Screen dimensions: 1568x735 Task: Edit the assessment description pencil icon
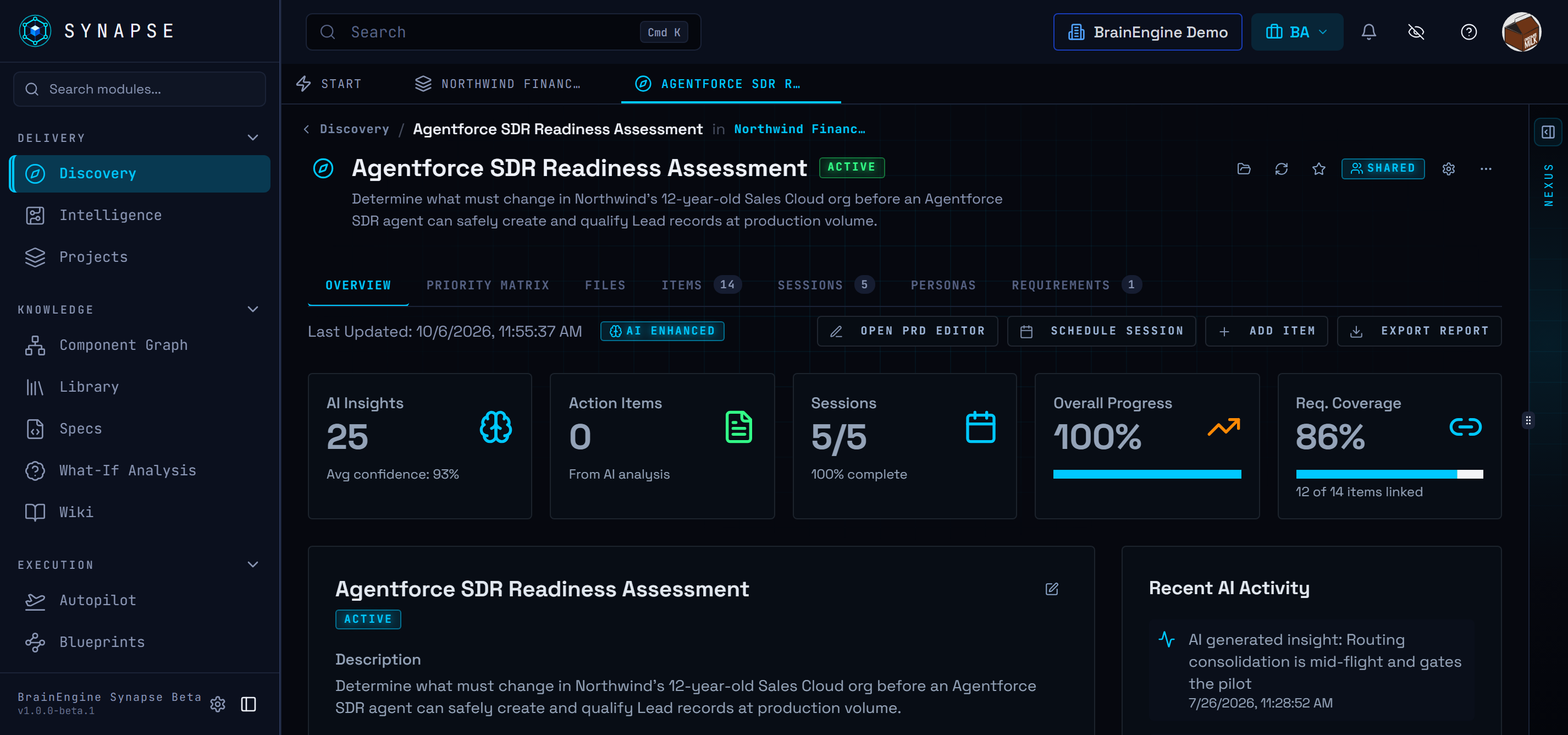click(x=1051, y=589)
